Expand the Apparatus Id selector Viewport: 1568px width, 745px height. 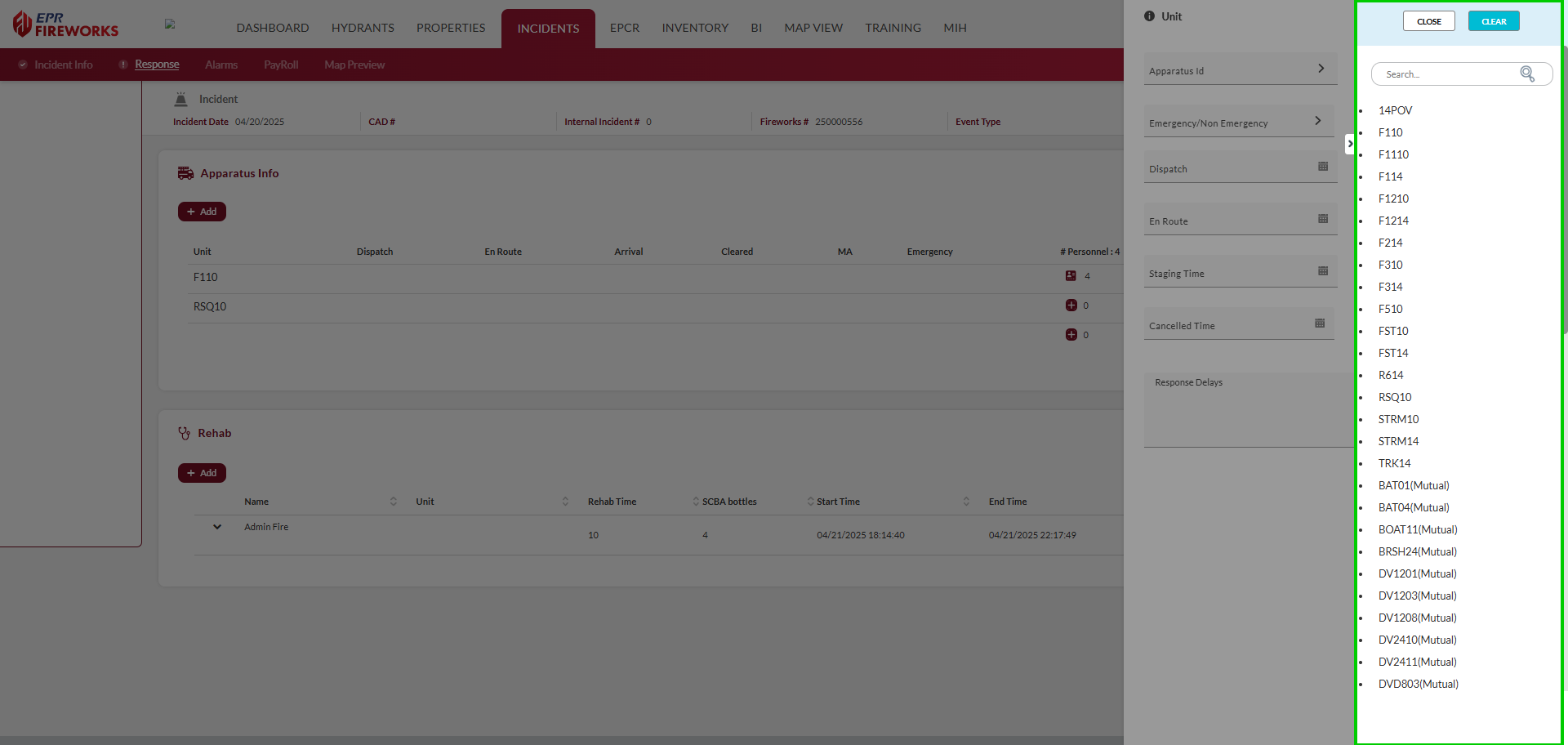[x=1321, y=69]
